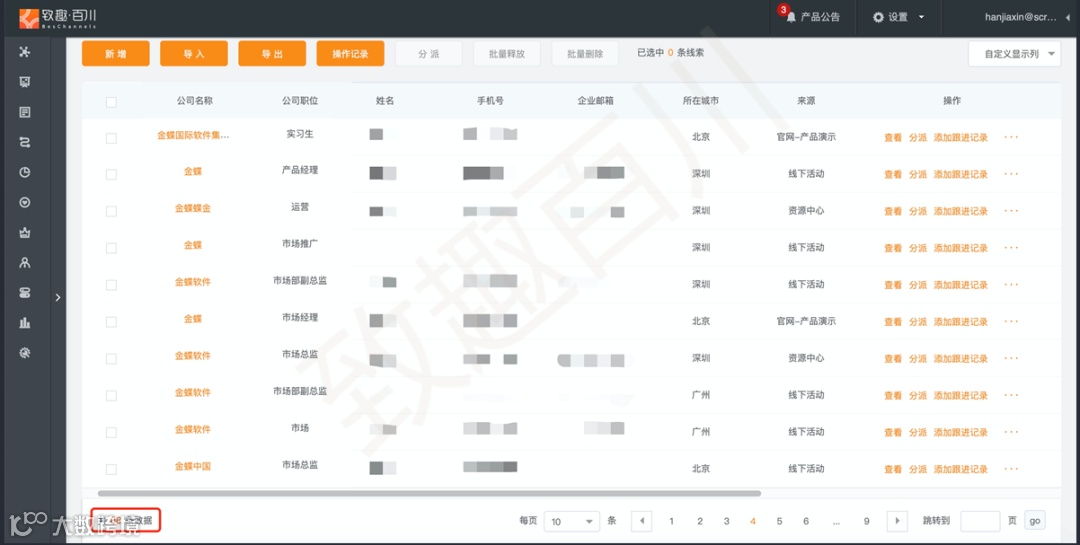
Task: Open more actions for the 运营 row
Action: point(1010,211)
